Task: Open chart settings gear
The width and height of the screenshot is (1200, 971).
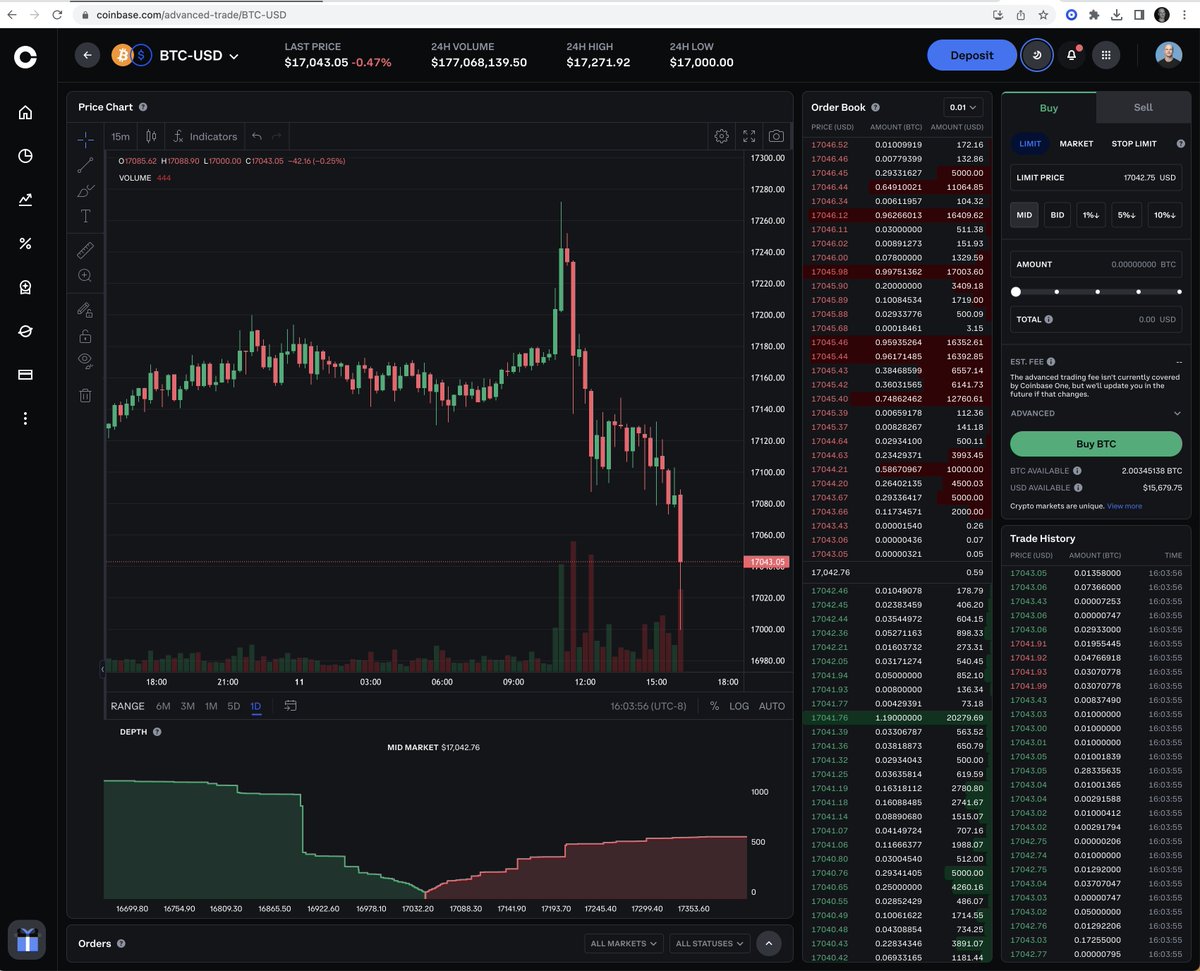Action: pos(721,136)
